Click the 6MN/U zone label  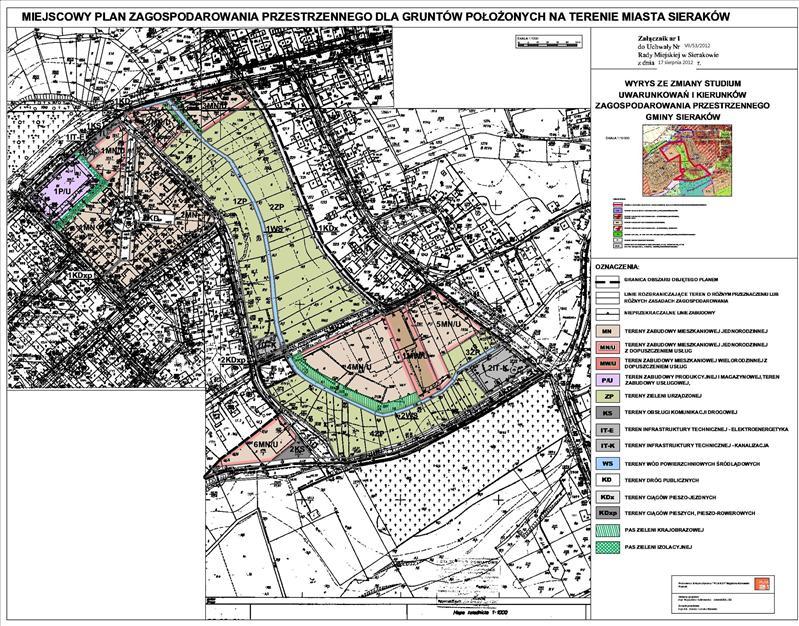(265, 444)
